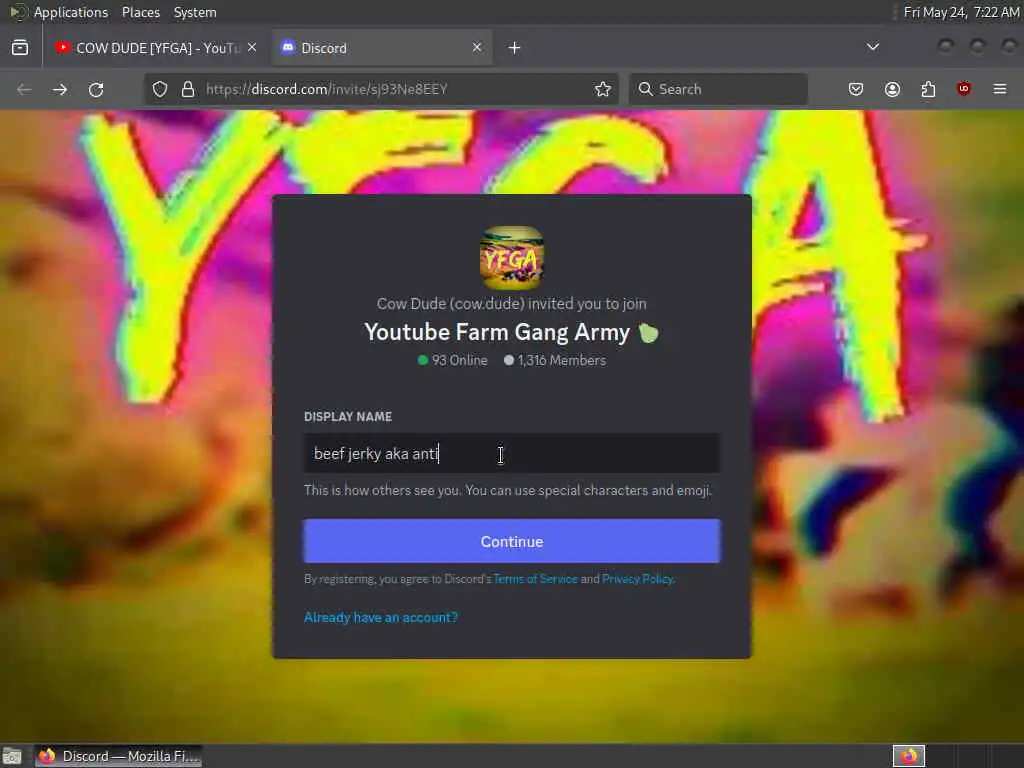
Task: Open the tracking protection shield icon
Action: click(160, 89)
